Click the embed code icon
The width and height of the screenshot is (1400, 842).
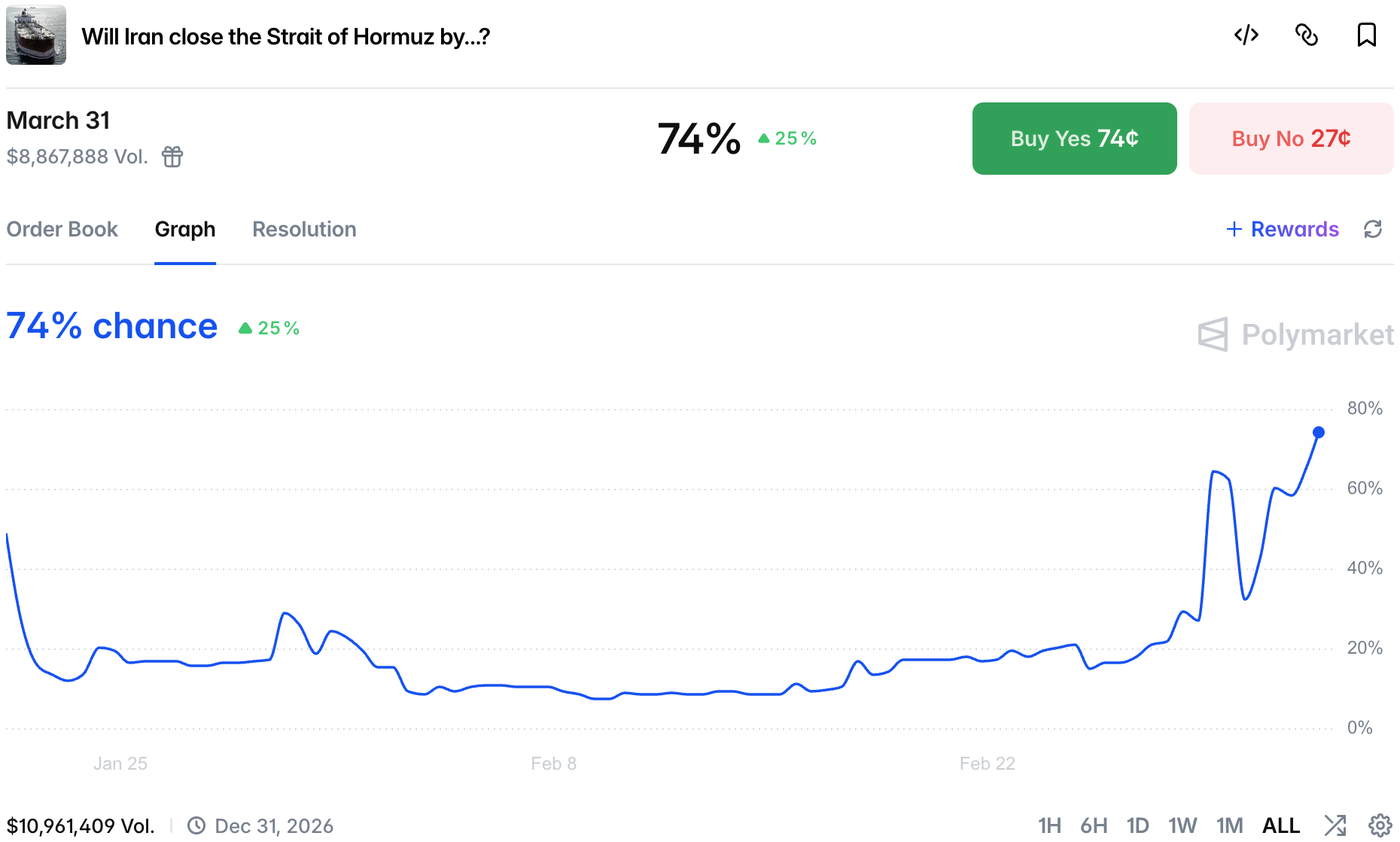1246,35
